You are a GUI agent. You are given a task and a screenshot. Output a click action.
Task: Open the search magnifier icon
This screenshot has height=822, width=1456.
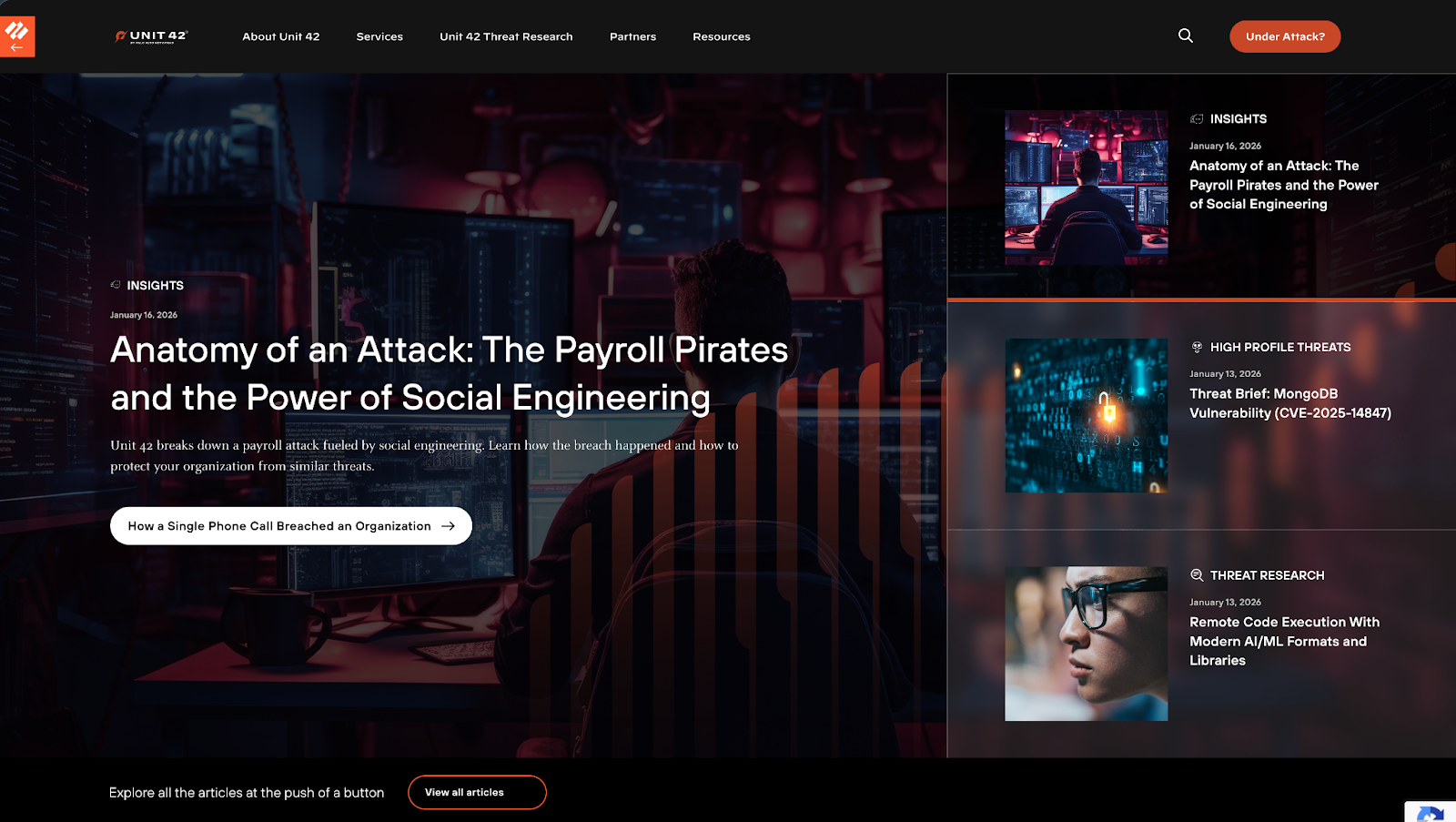(1185, 36)
